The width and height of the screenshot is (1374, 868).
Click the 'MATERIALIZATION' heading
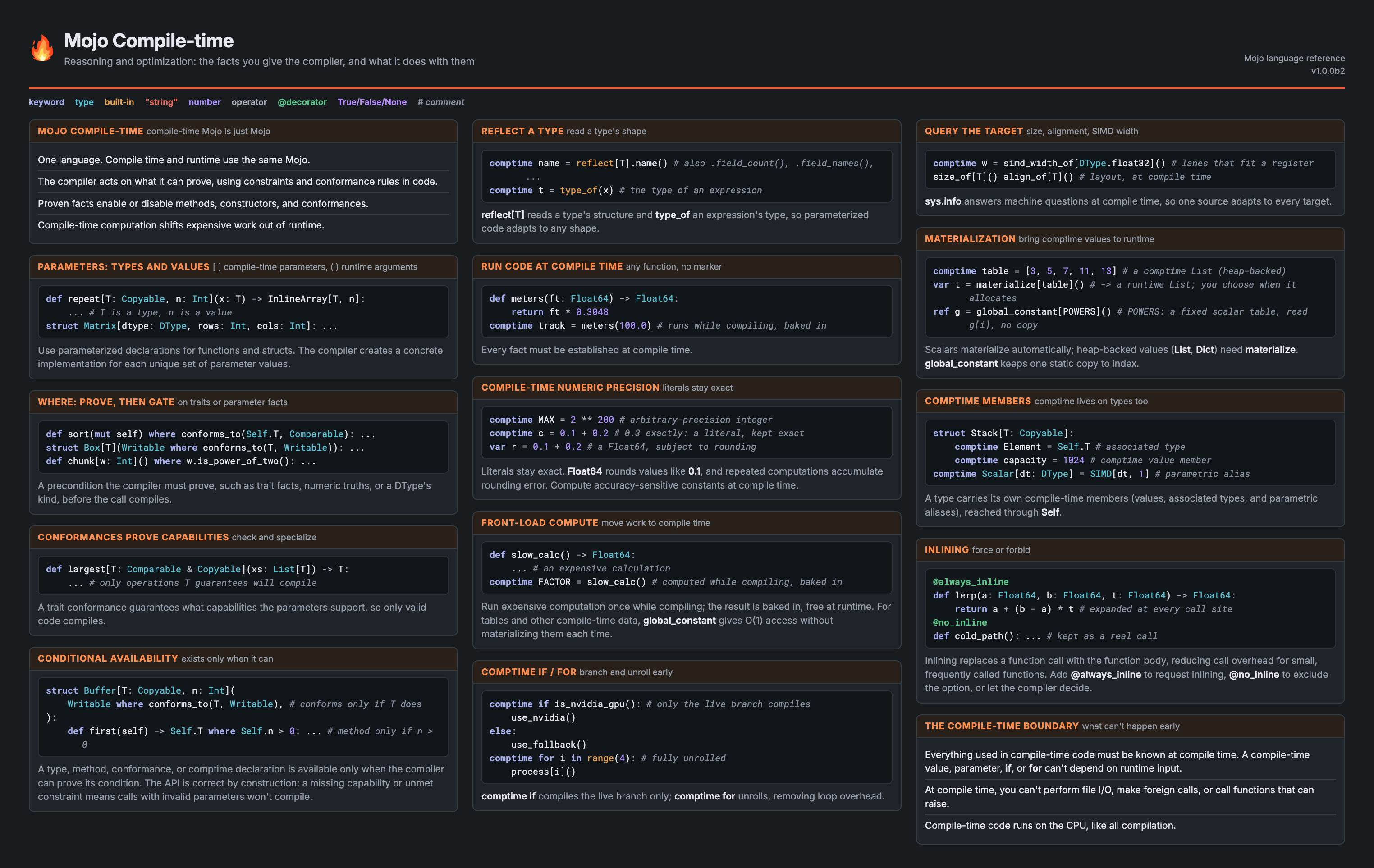click(x=970, y=239)
